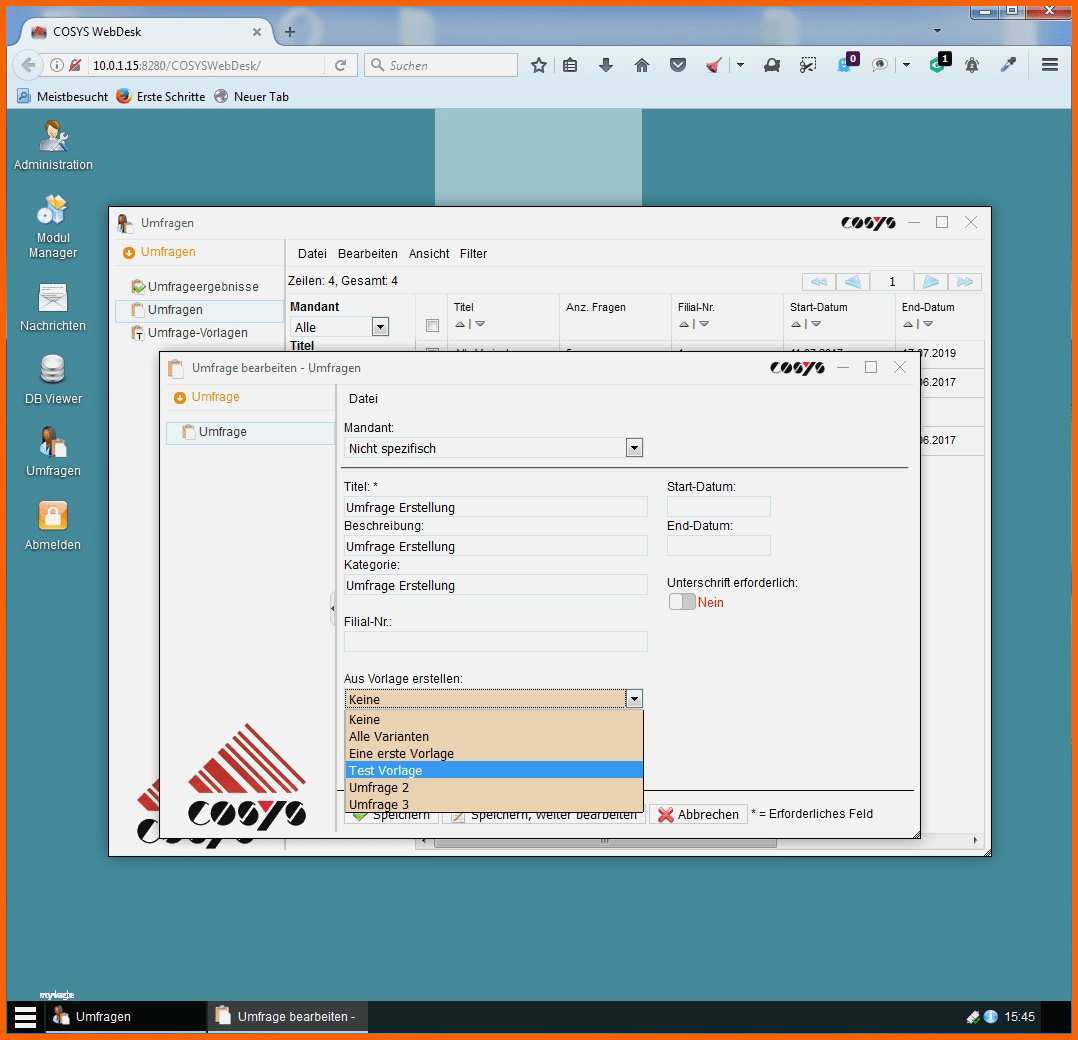Open the Nachrichten desktop icon
The height and width of the screenshot is (1040, 1078).
click(x=53, y=307)
